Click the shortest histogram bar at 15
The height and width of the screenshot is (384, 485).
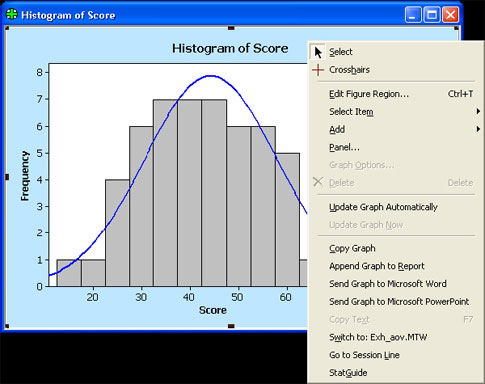pos(69,273)
